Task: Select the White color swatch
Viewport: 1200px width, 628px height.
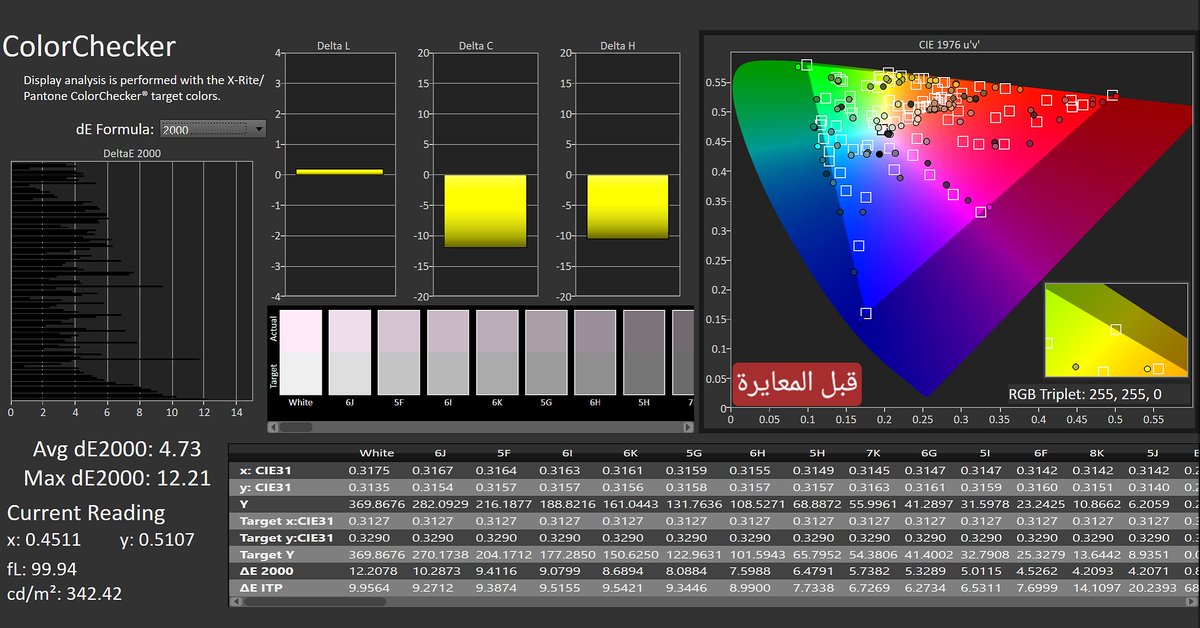Action: pos(301,351)
